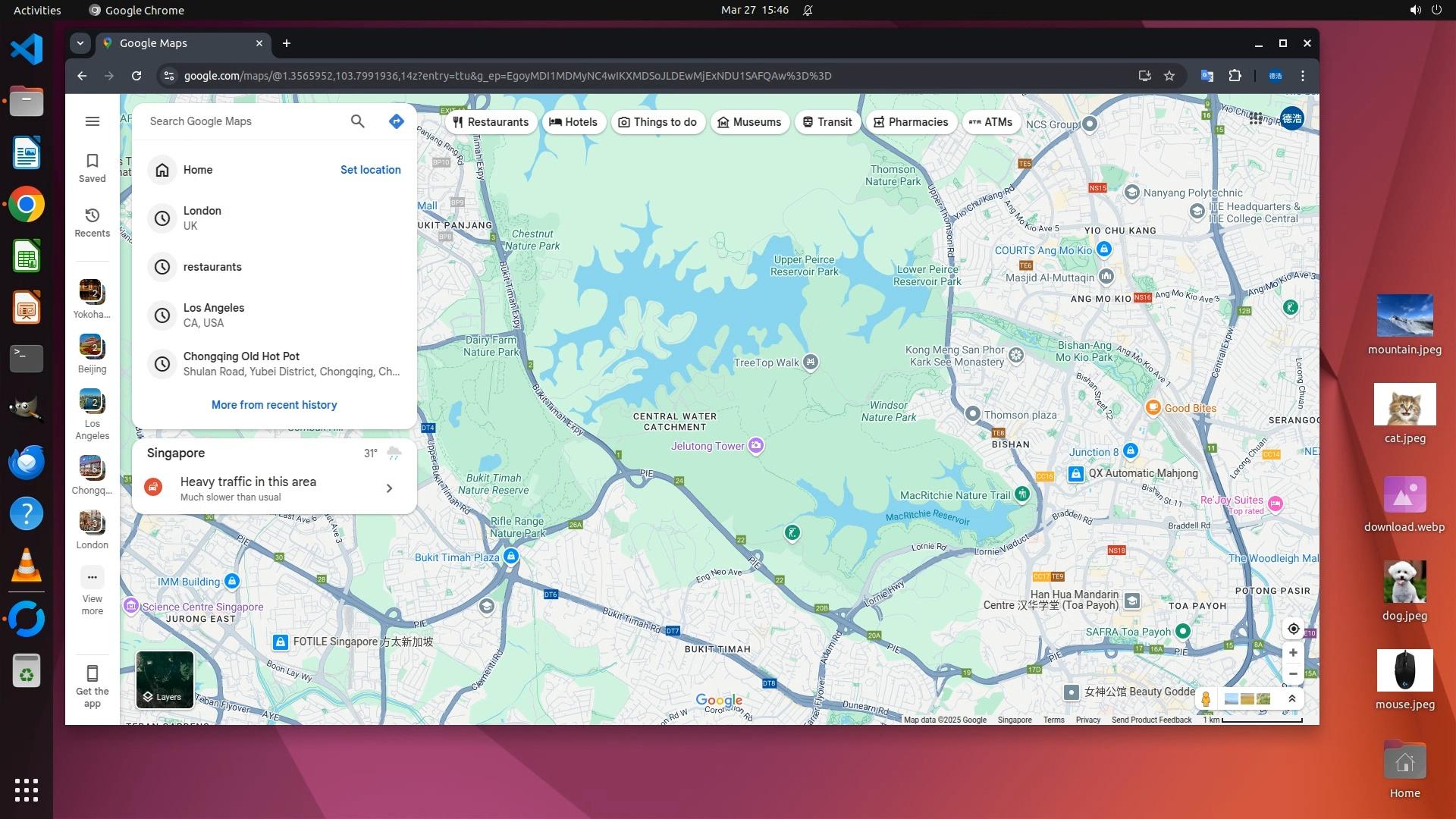Image resolution: width=1456 pixels, height=819 pixels.
Task: Click the directions arrow icon
Action: tap(396, 121)
